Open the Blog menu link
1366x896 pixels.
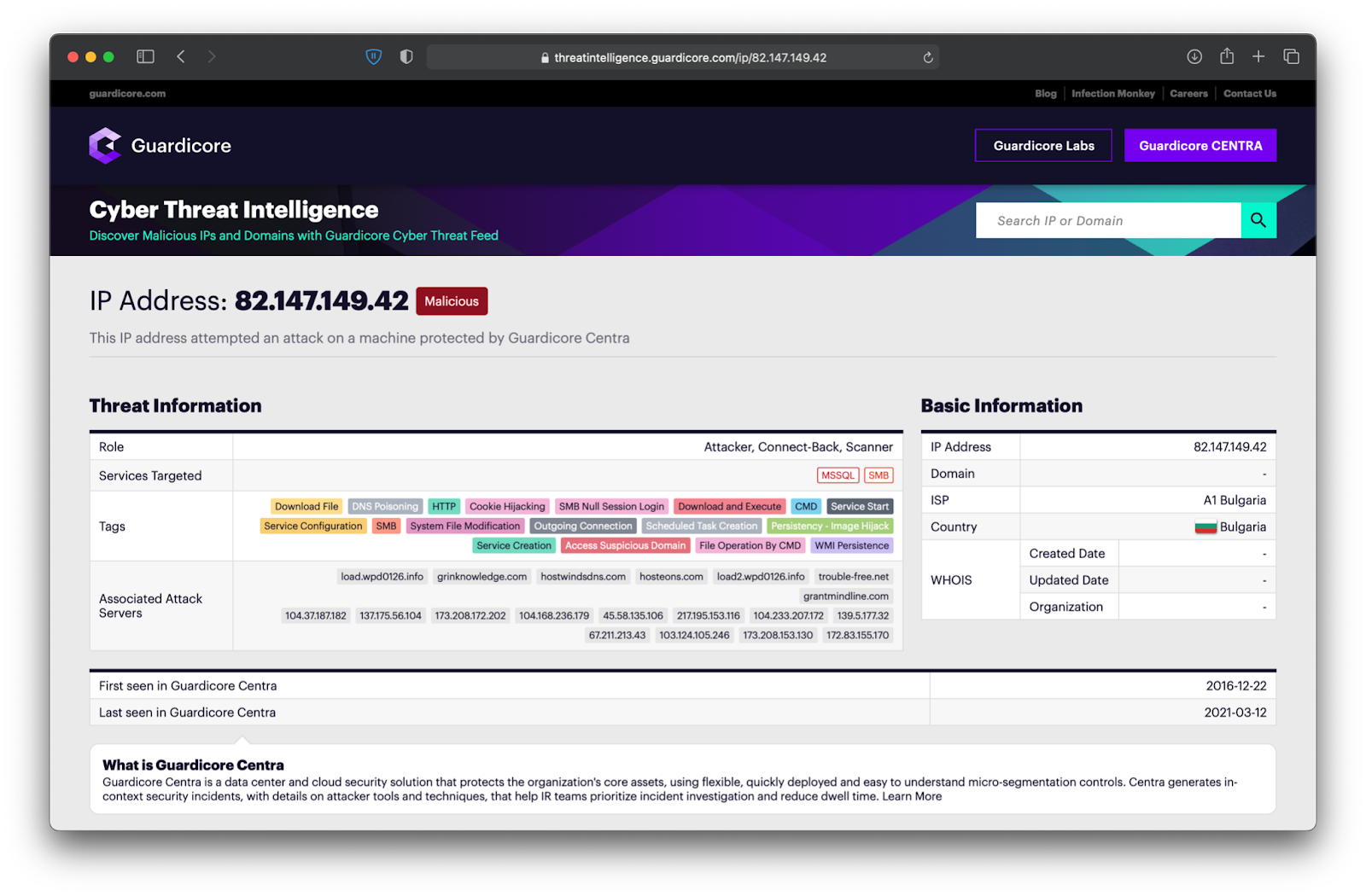click(1045, 94)
